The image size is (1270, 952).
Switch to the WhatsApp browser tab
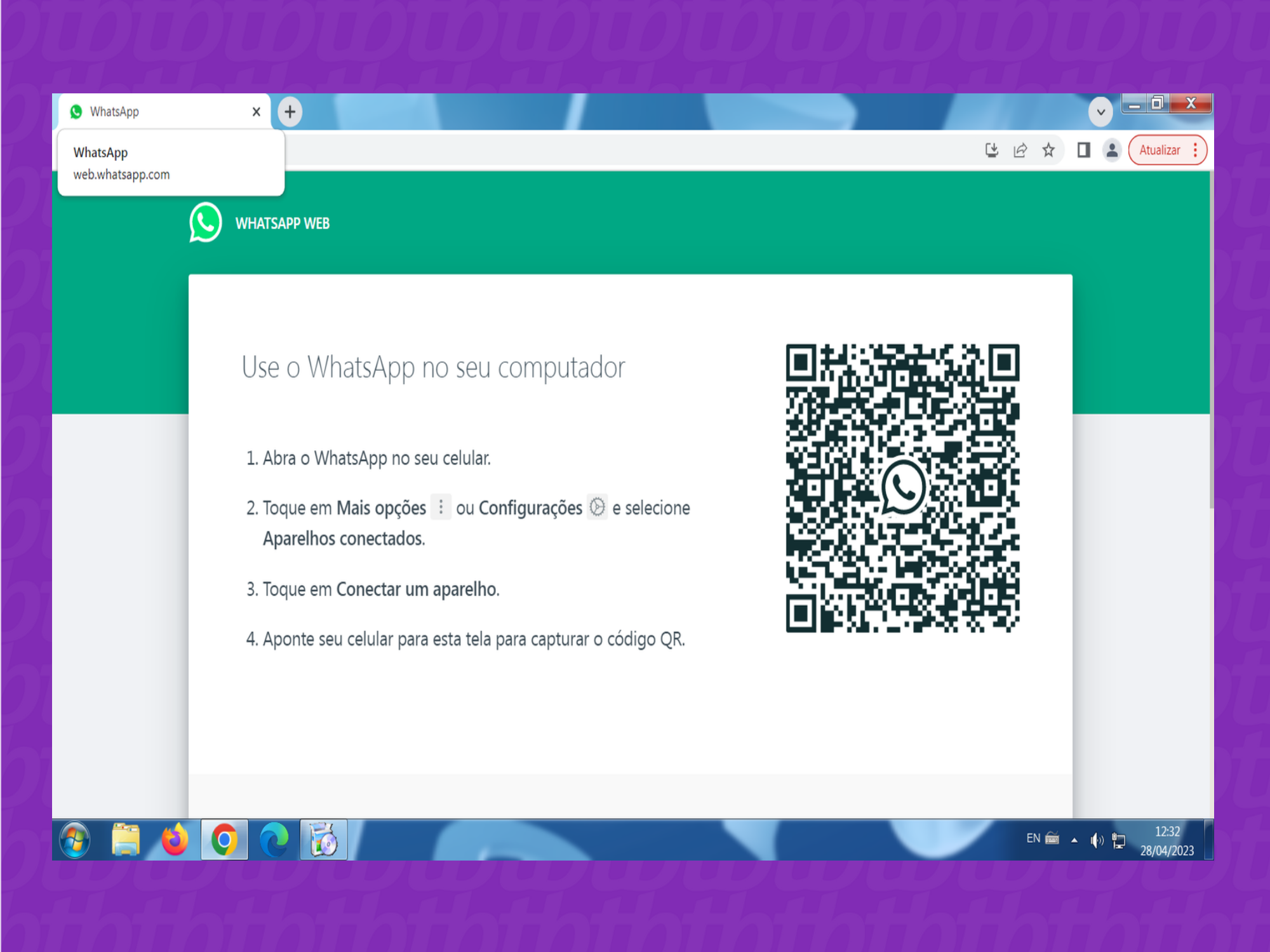(x=164, y=112)
